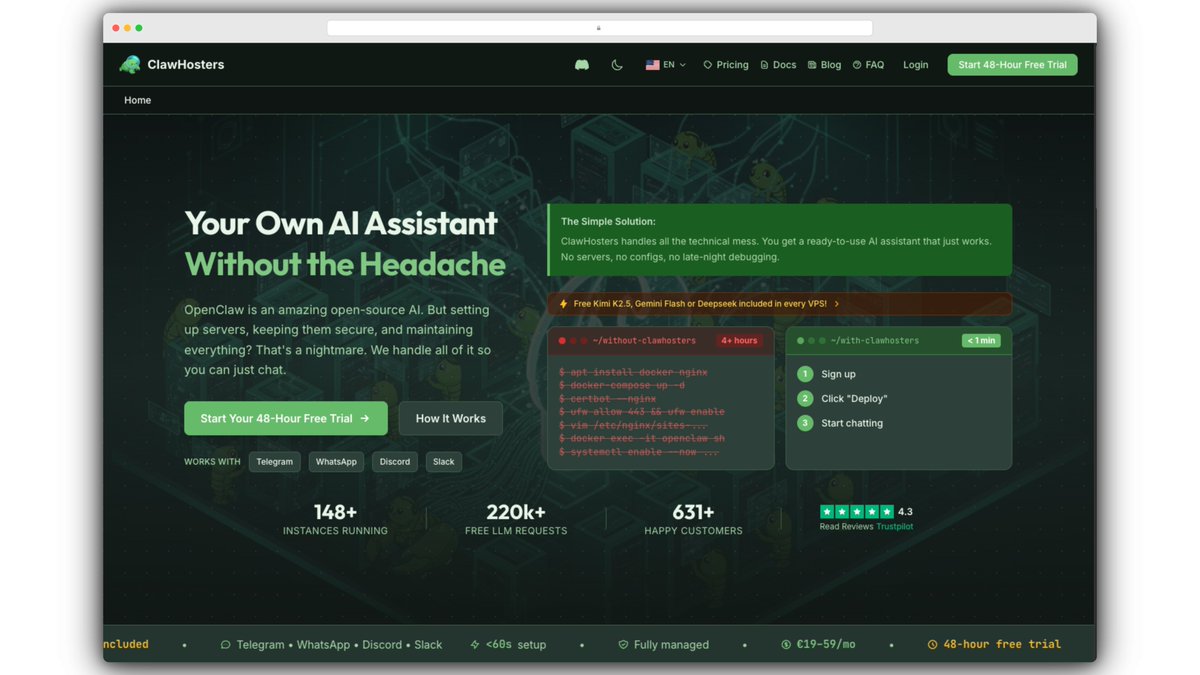Click The Simple Solution heading

(608, 222)
